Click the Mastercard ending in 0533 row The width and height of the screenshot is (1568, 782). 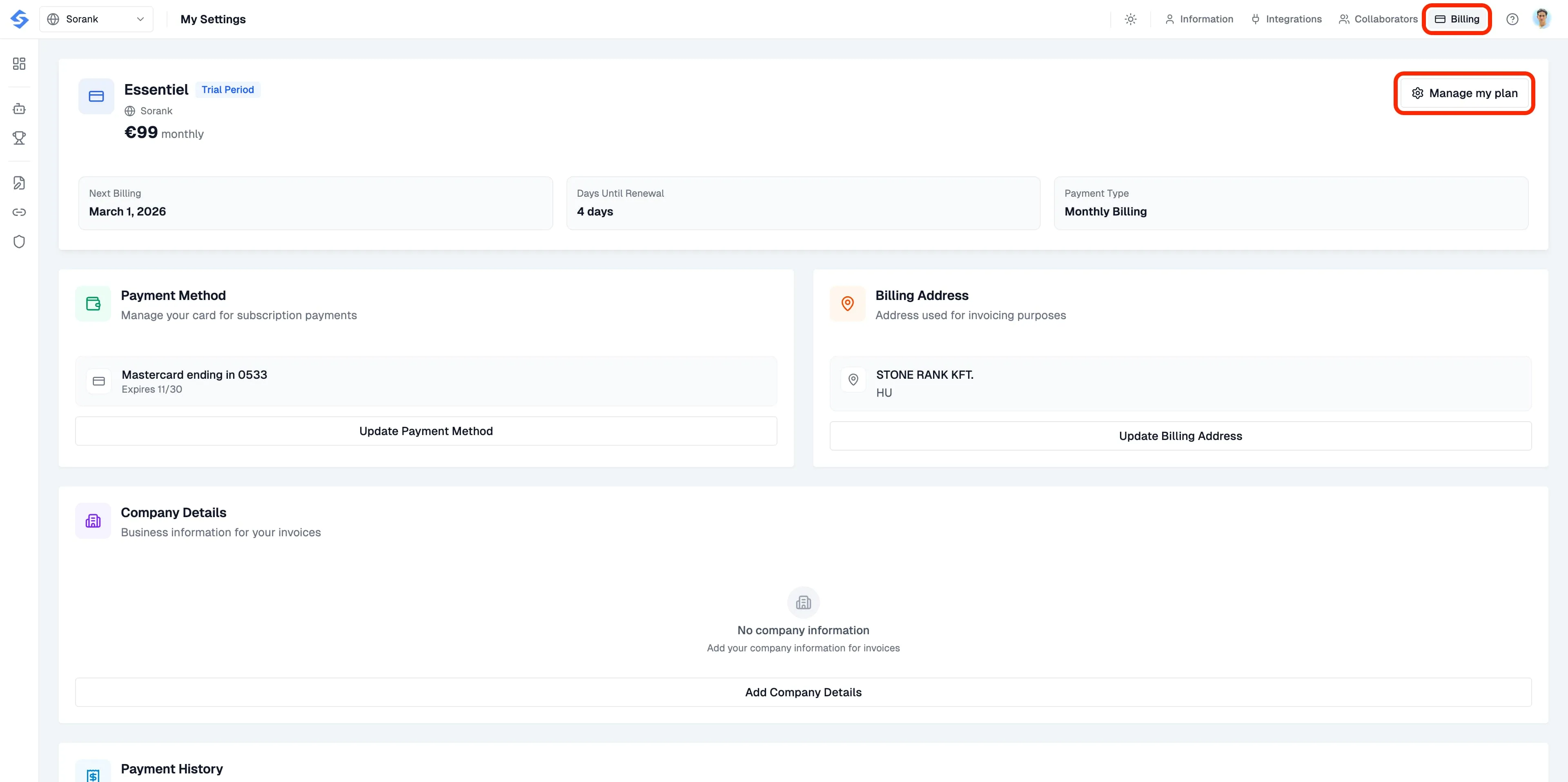[x=425, y=381]
